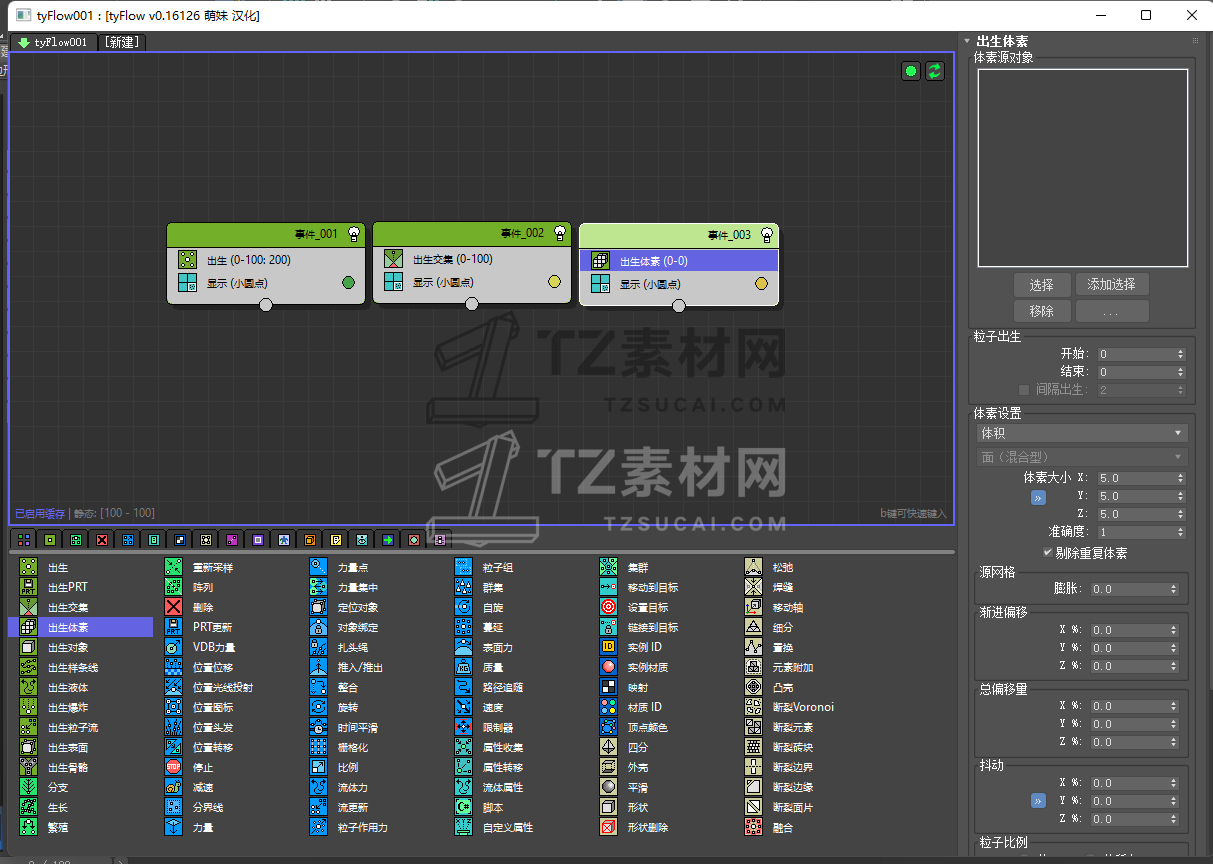The width and height of the screenshot is (1213, 864).
Task: Choose the 位置头发 operator icon
Action: pyautogui.click(x=174, y=727)
